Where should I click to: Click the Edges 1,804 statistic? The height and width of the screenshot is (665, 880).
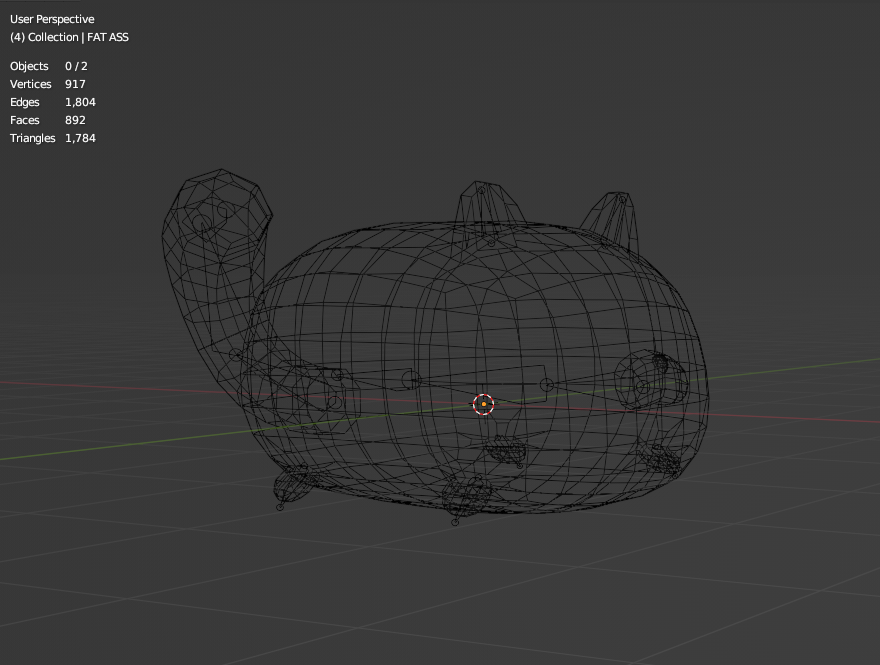coord(53,102)
